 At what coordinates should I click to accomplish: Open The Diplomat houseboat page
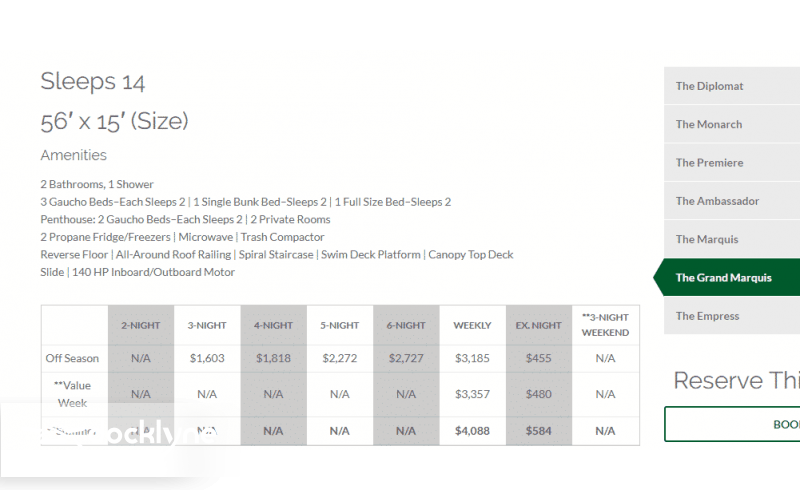tap(709, 86)
